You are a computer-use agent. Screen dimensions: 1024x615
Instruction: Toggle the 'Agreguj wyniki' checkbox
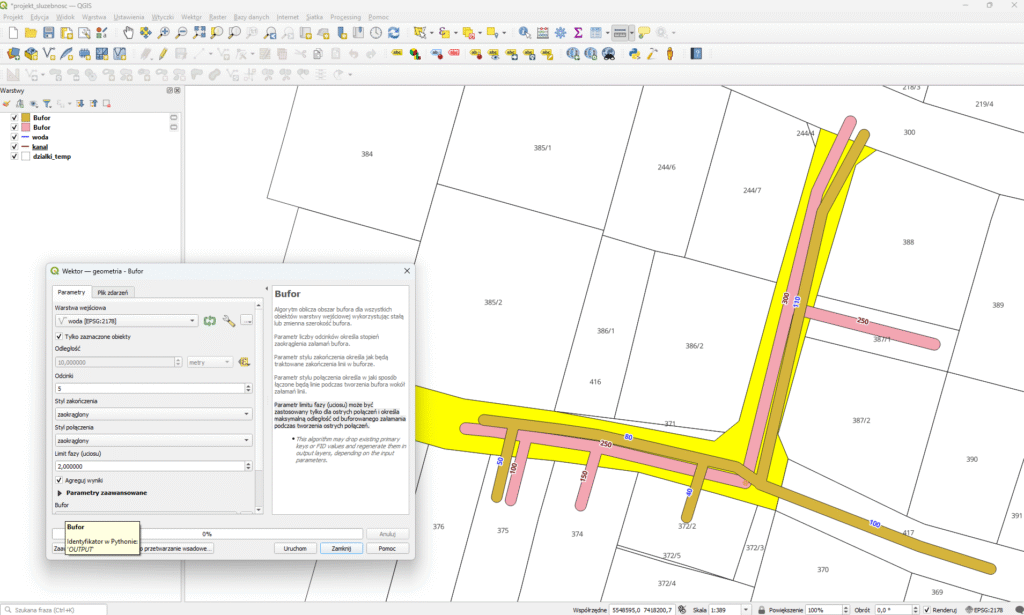click(59, 480)
